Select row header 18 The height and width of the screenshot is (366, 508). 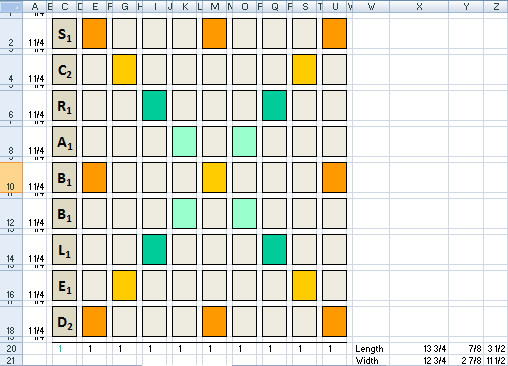point(11,321)
